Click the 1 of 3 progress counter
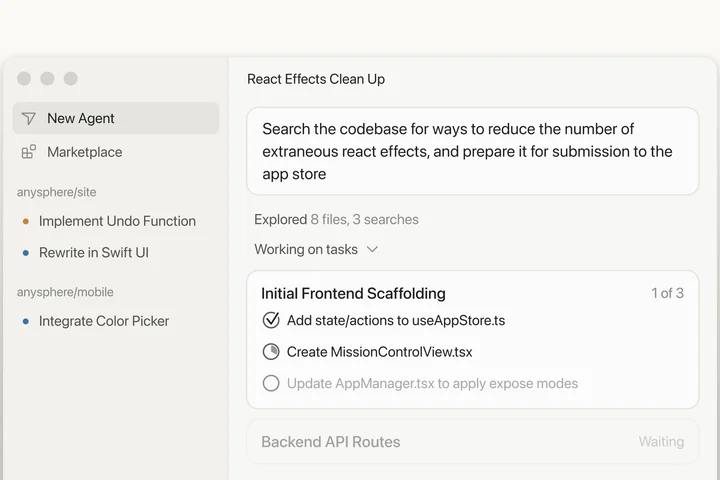 667,293
